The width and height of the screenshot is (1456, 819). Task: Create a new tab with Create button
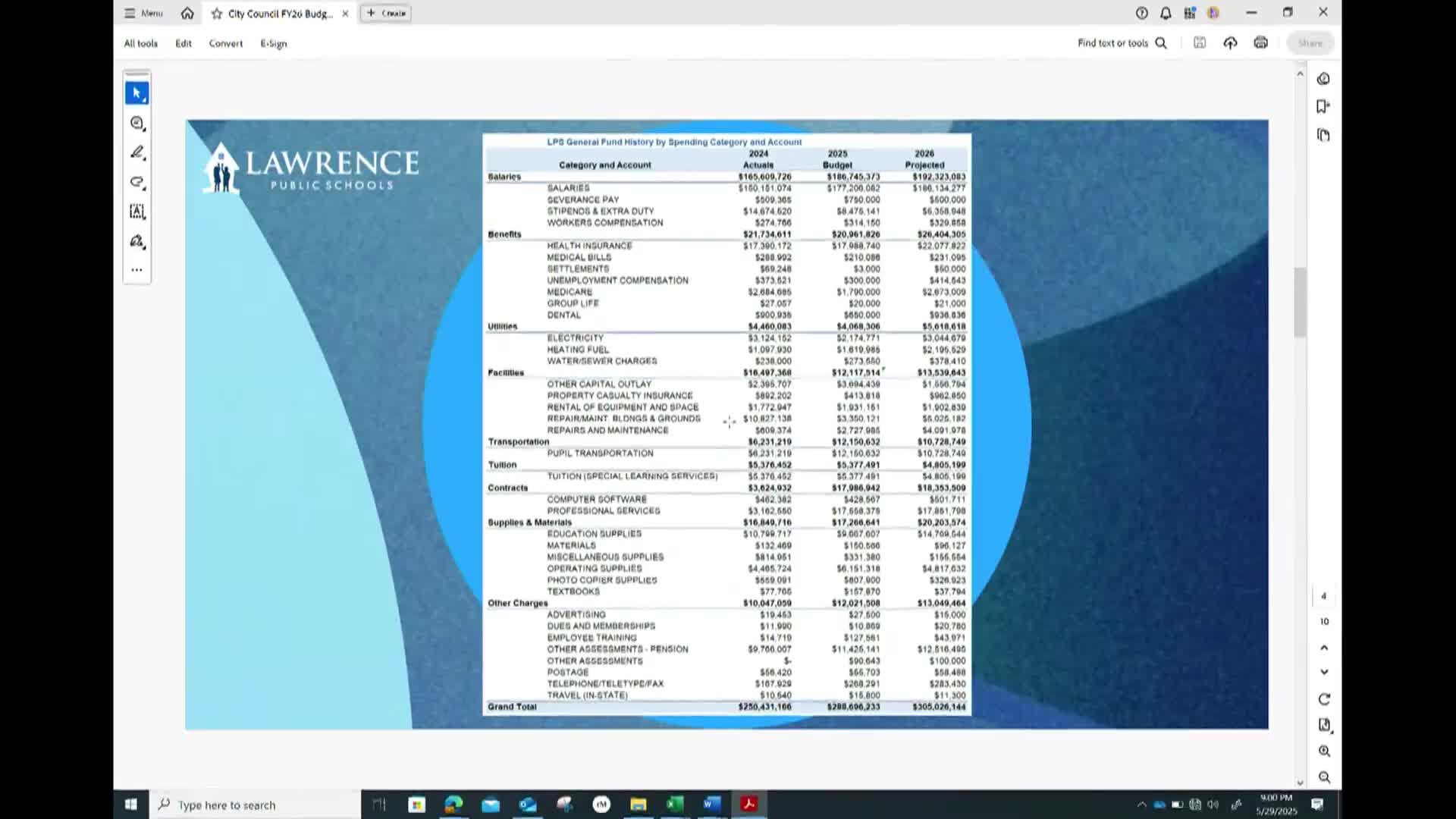386,13
